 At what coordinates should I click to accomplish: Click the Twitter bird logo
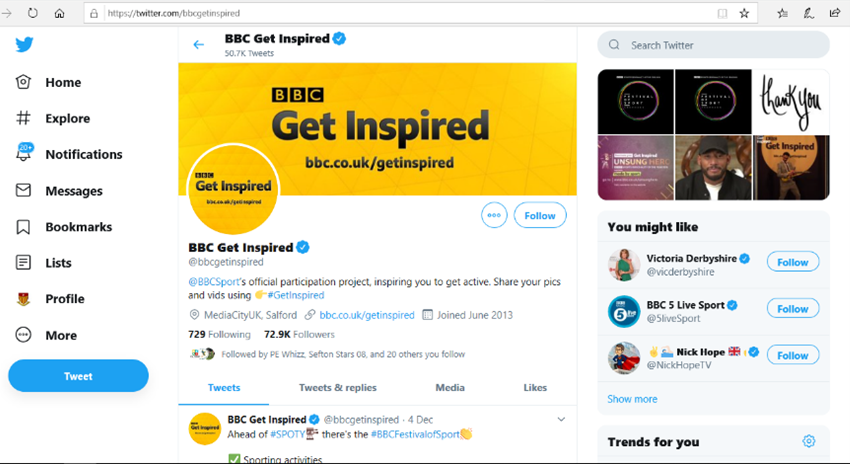click(24, 45)
